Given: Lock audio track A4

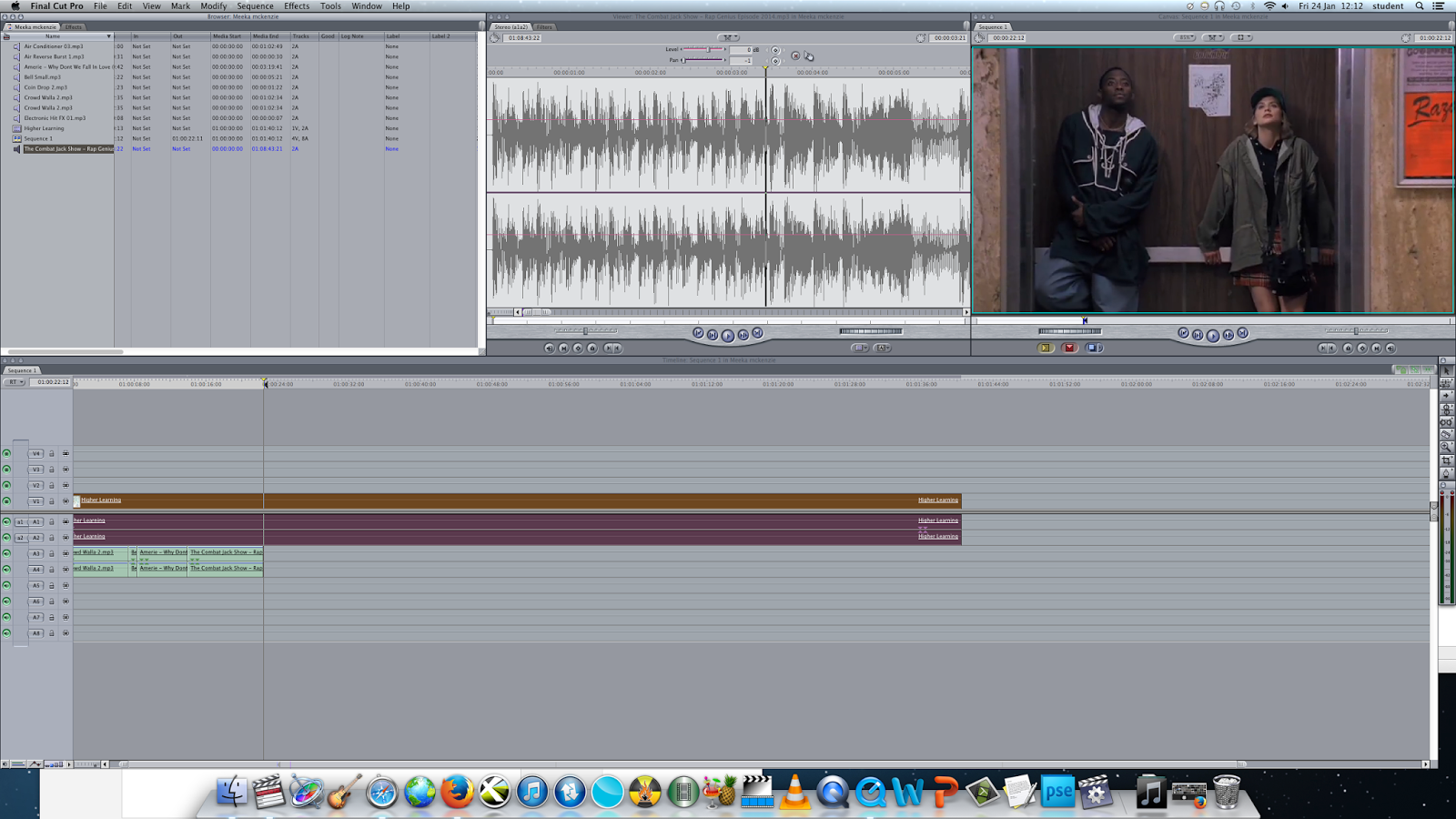Looking at the screenshot, I should (52, 570).
